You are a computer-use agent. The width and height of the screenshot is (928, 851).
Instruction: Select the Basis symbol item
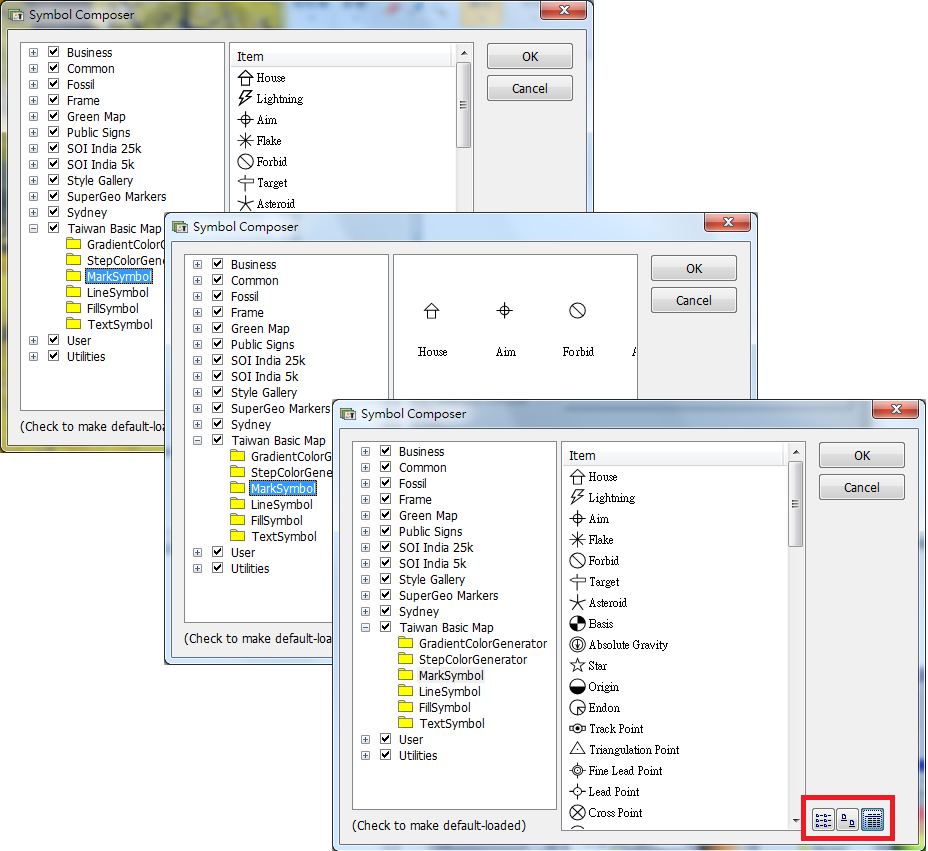[x=600, y=624]
